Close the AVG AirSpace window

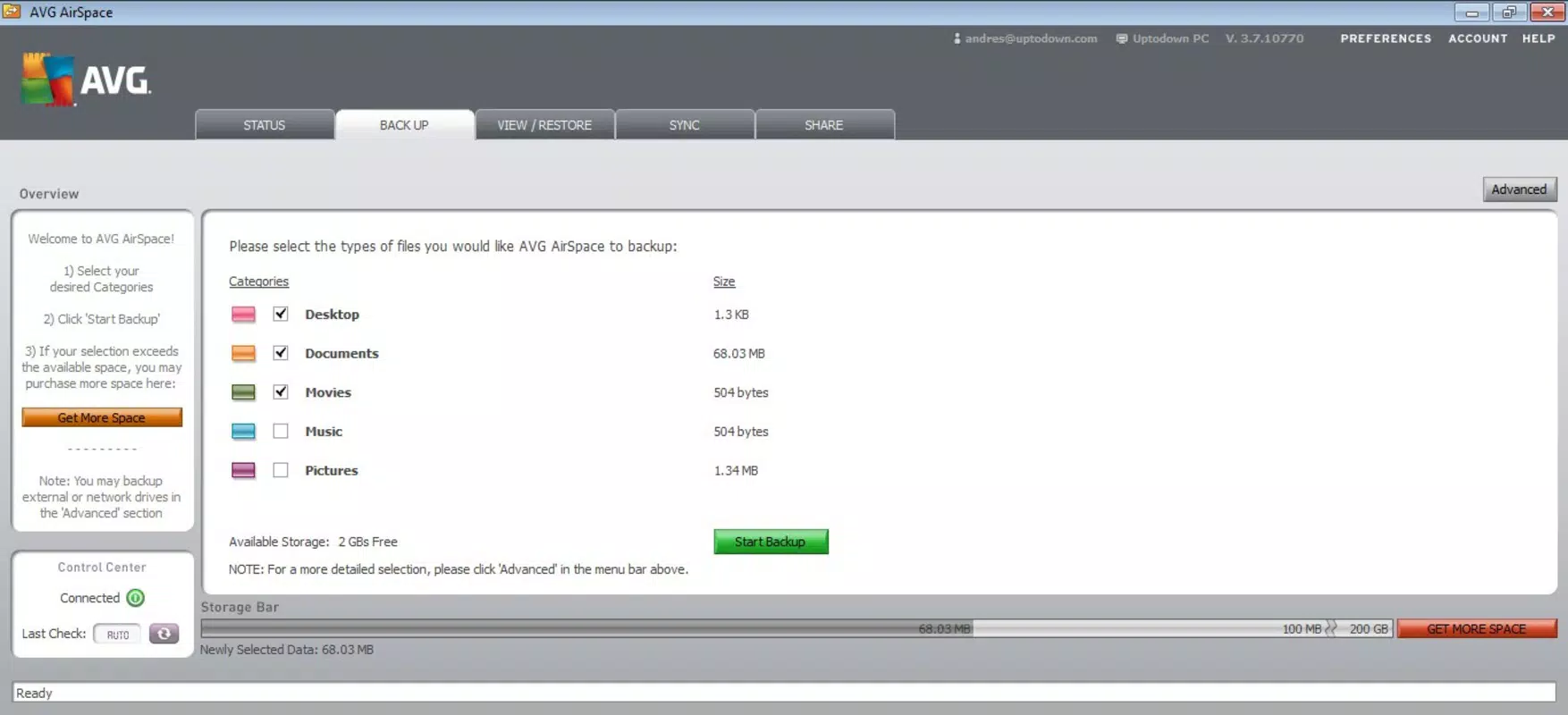[x=1547, y=13]
